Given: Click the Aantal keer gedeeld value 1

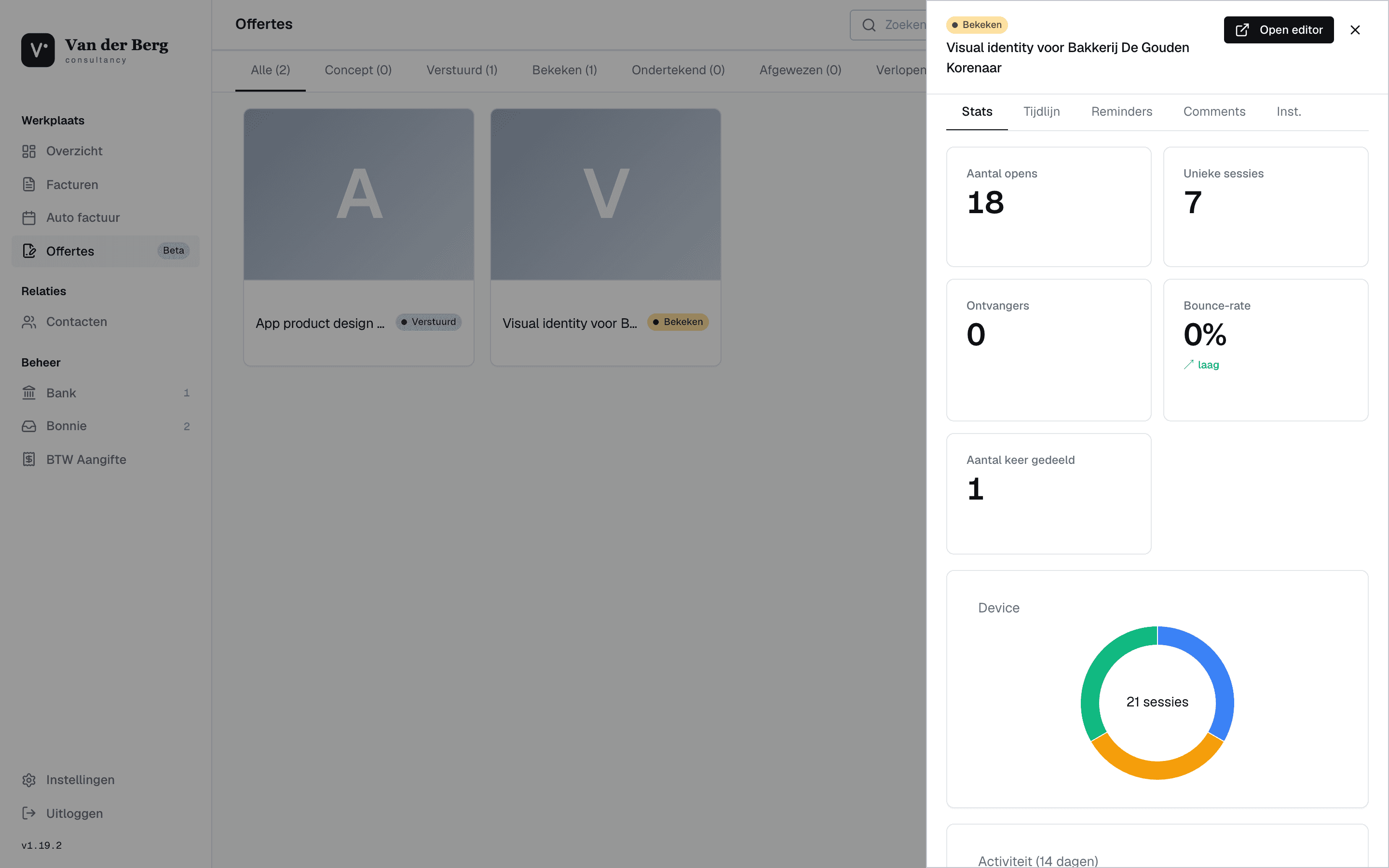Looking at the screenshot, I should click(976, 489).
